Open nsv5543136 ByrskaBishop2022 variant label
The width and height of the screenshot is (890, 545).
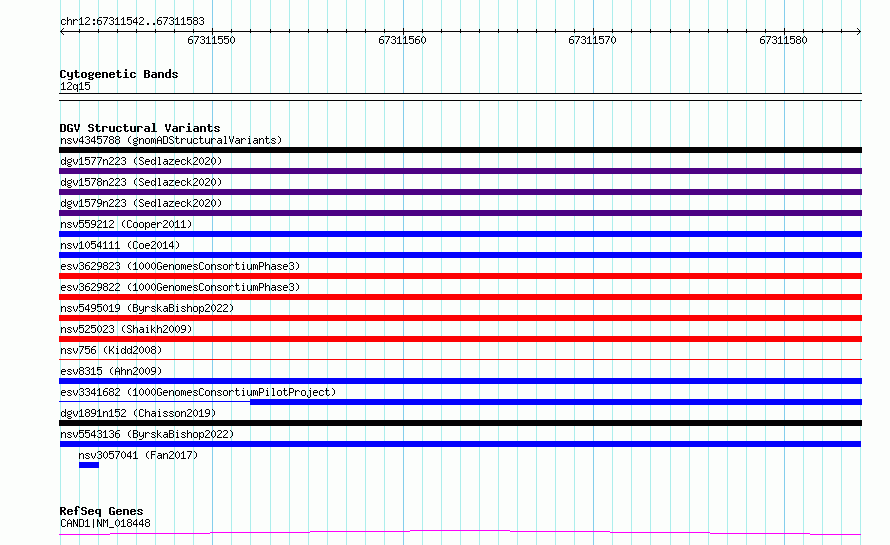pyautogui.click(x=147, y=434)
